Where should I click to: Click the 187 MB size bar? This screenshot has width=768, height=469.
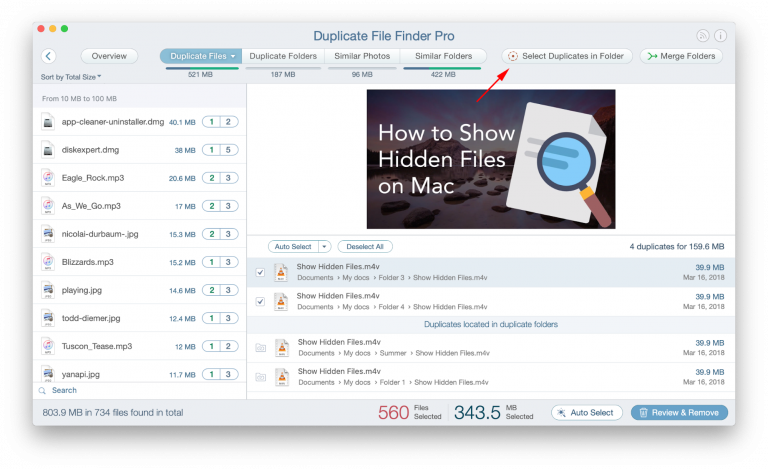[283, 69]
